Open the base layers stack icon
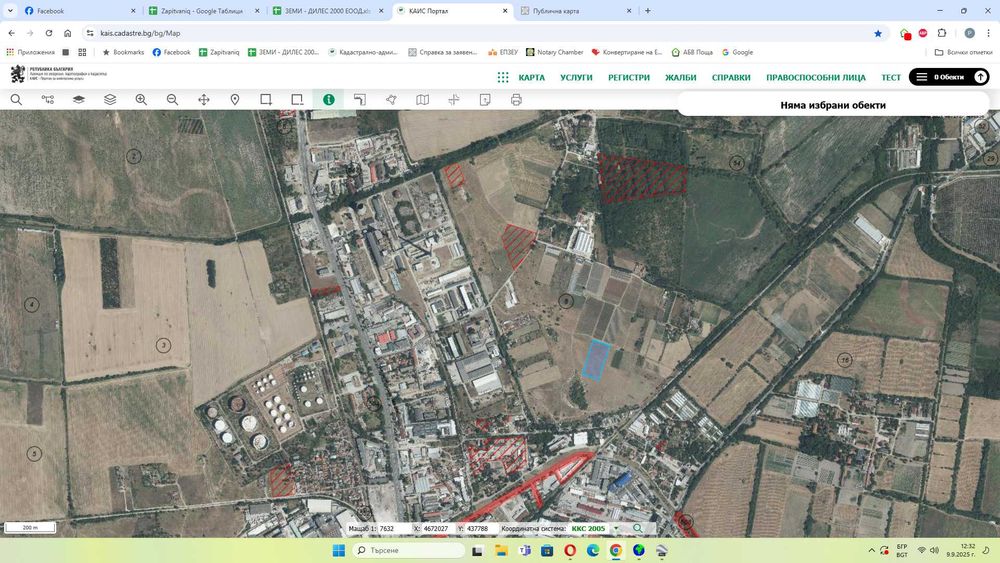Viewport: 1000px width, 563px height. [x=78, y=99]
